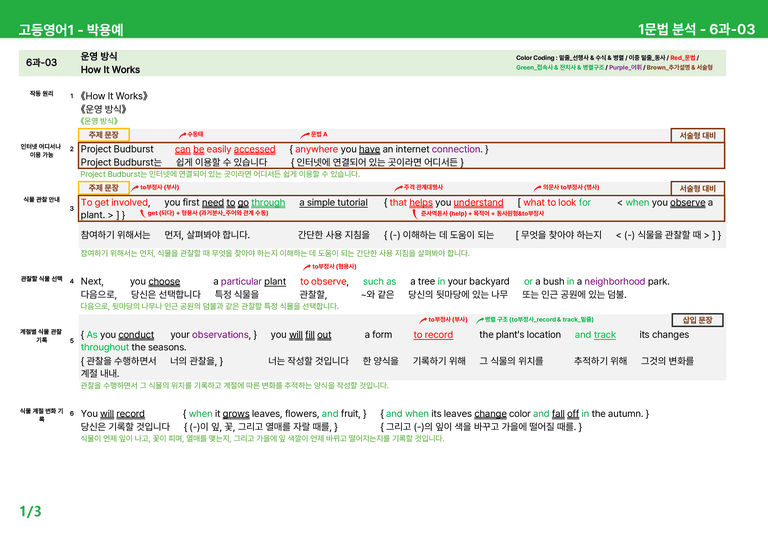Click the Korean phrase "참여하기 위해서는"
The image size is (768, 543).
[115, 235]
